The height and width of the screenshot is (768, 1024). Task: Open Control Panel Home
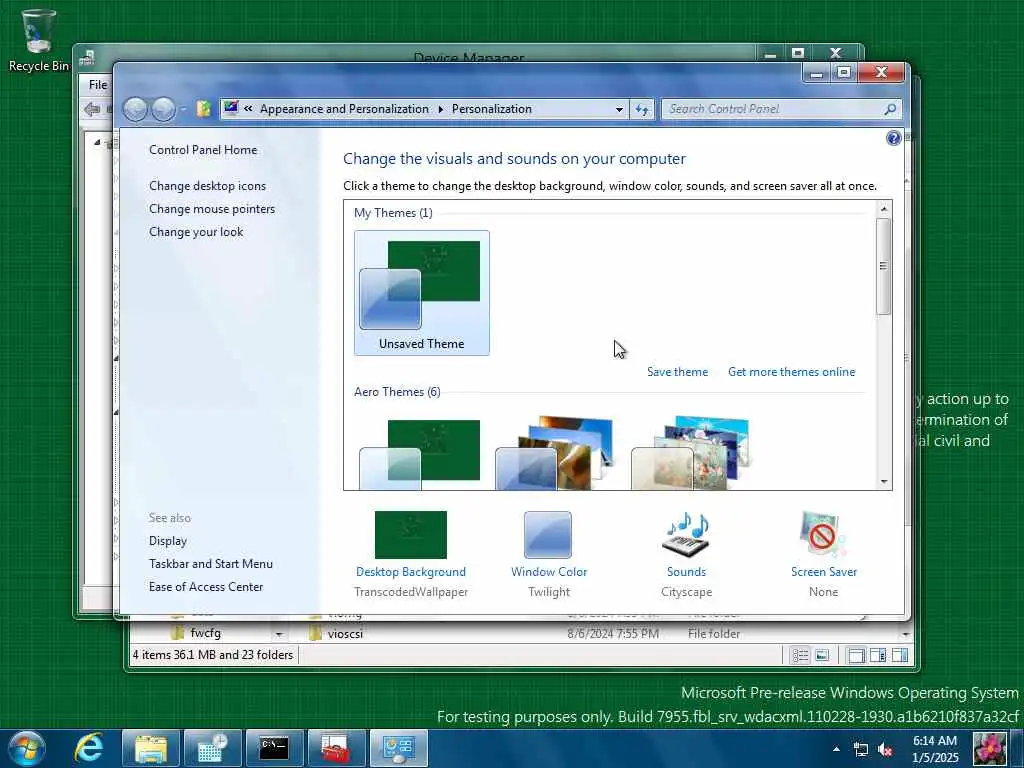click(x=203, y=150)
